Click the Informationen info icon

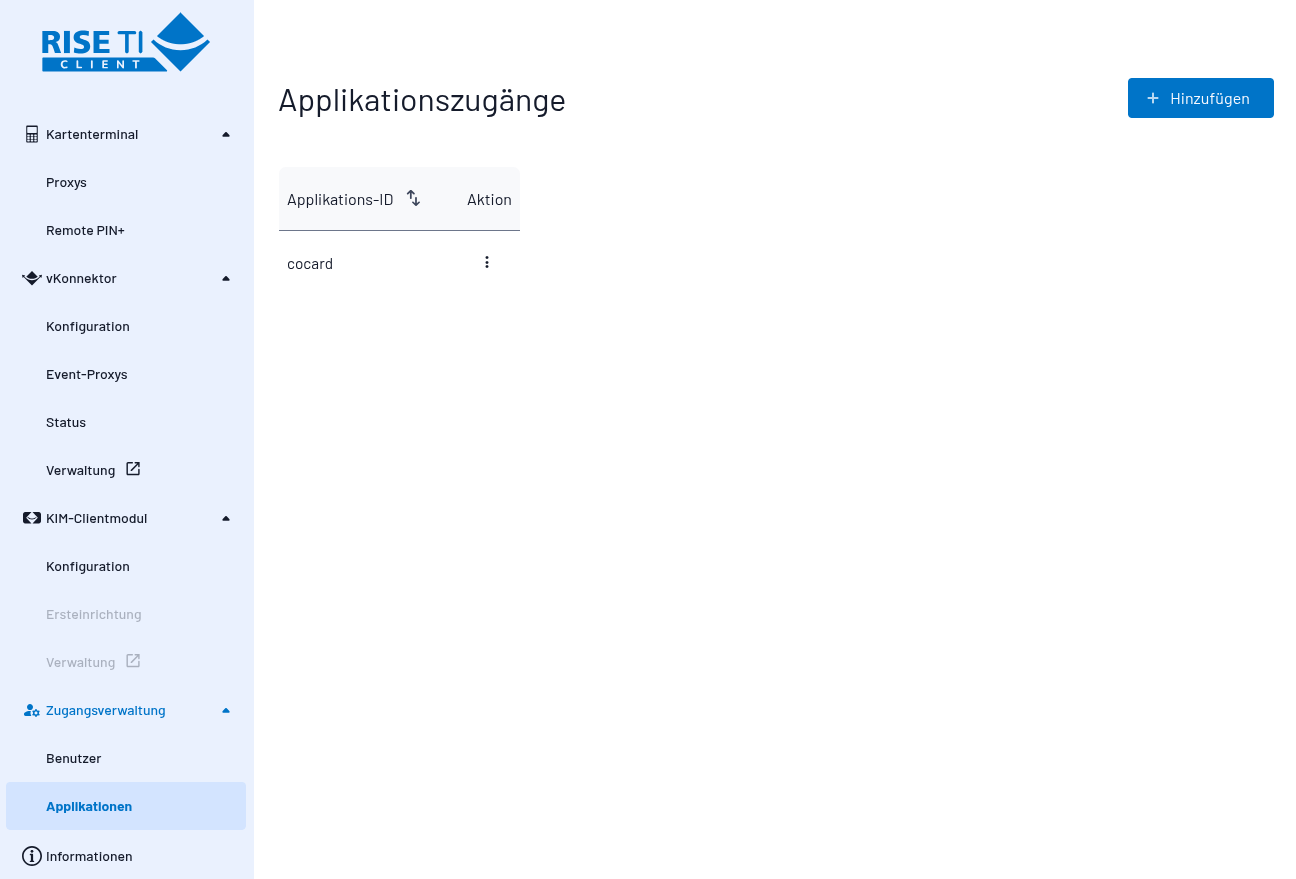tap(31, 856)
